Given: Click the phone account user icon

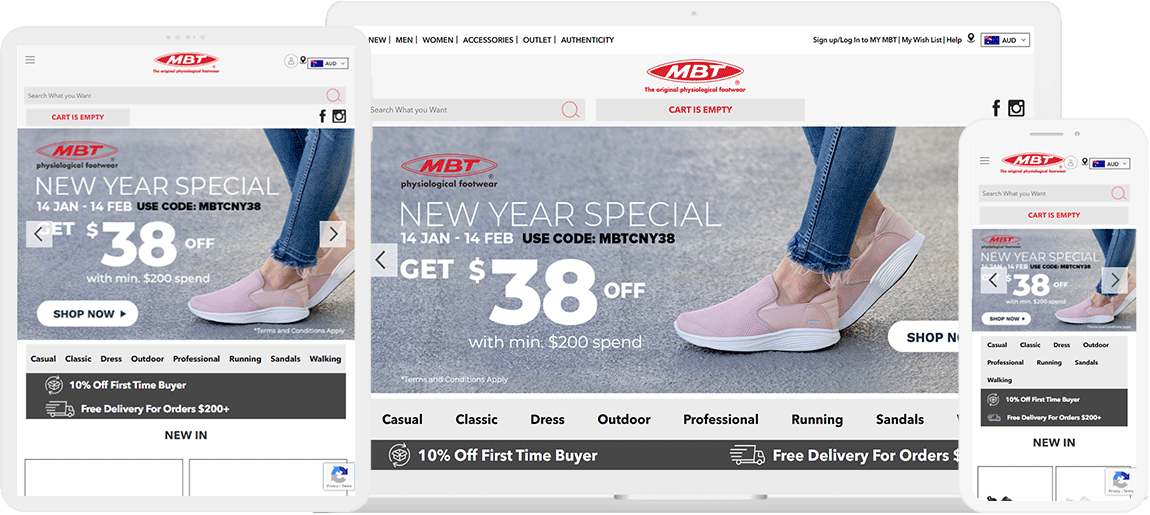Looking at the screenshot, I should click(x=1072, y=162).
